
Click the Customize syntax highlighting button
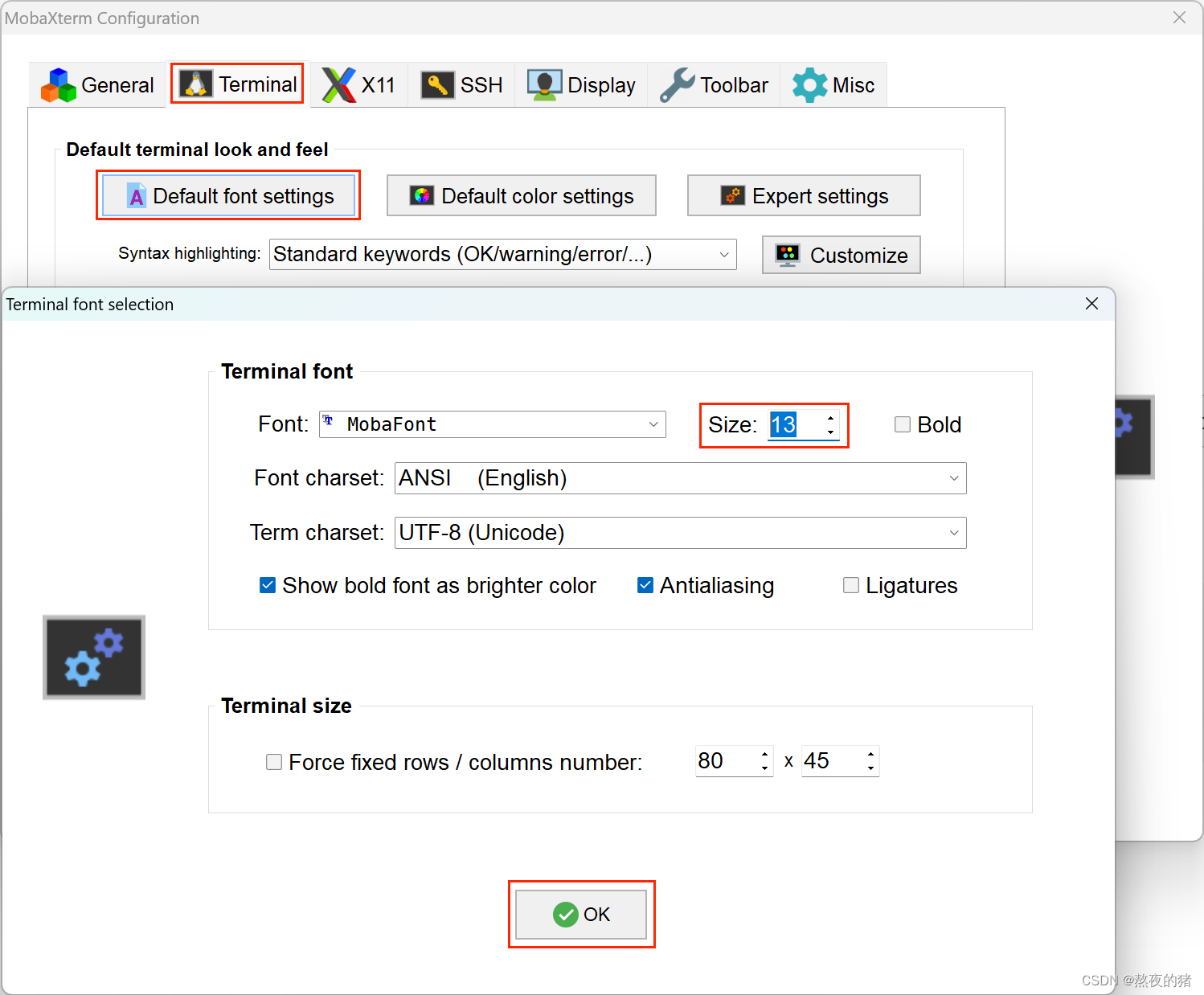[x=842, y=255]
